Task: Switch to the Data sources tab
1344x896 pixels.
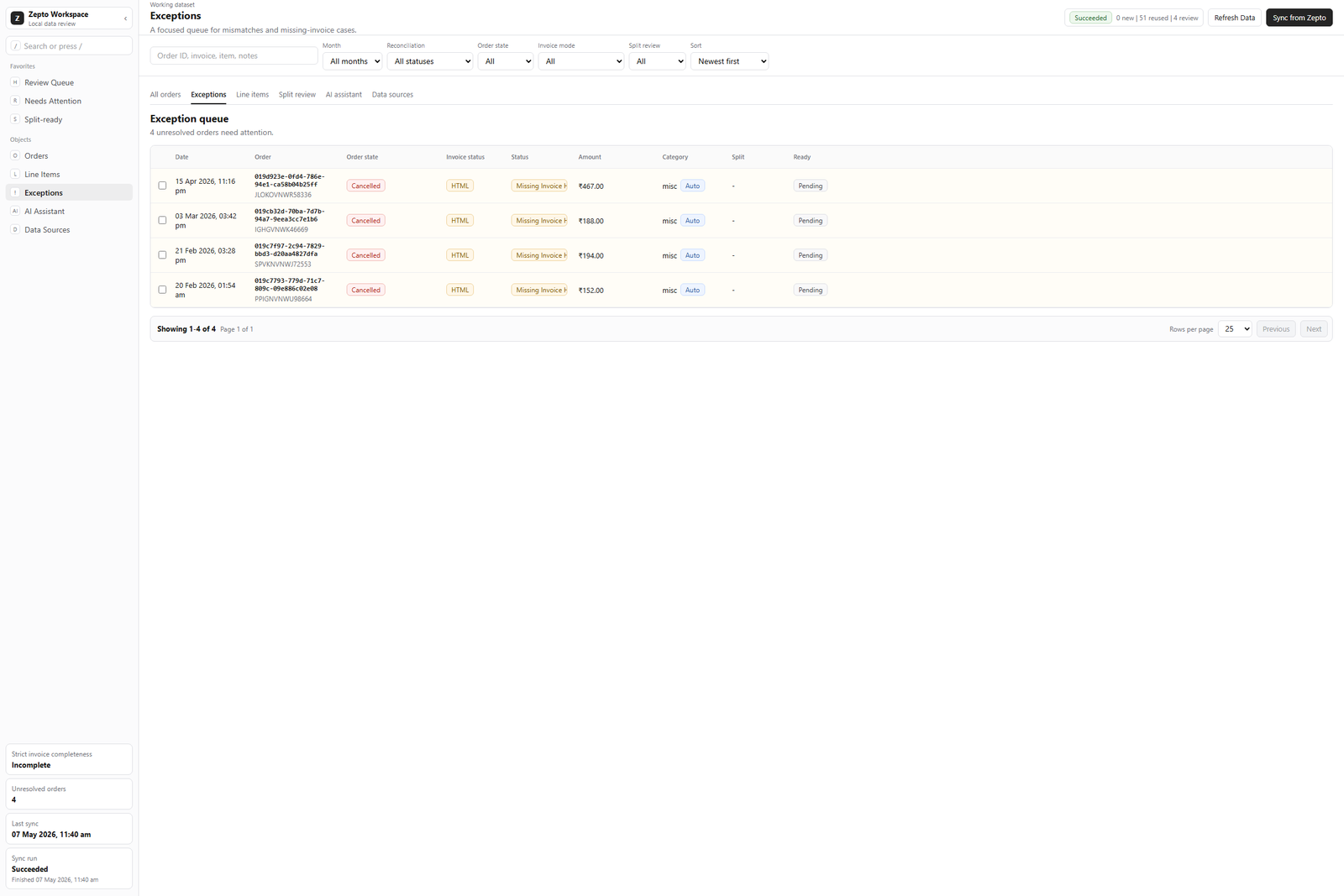Action: tap(392, 95)
